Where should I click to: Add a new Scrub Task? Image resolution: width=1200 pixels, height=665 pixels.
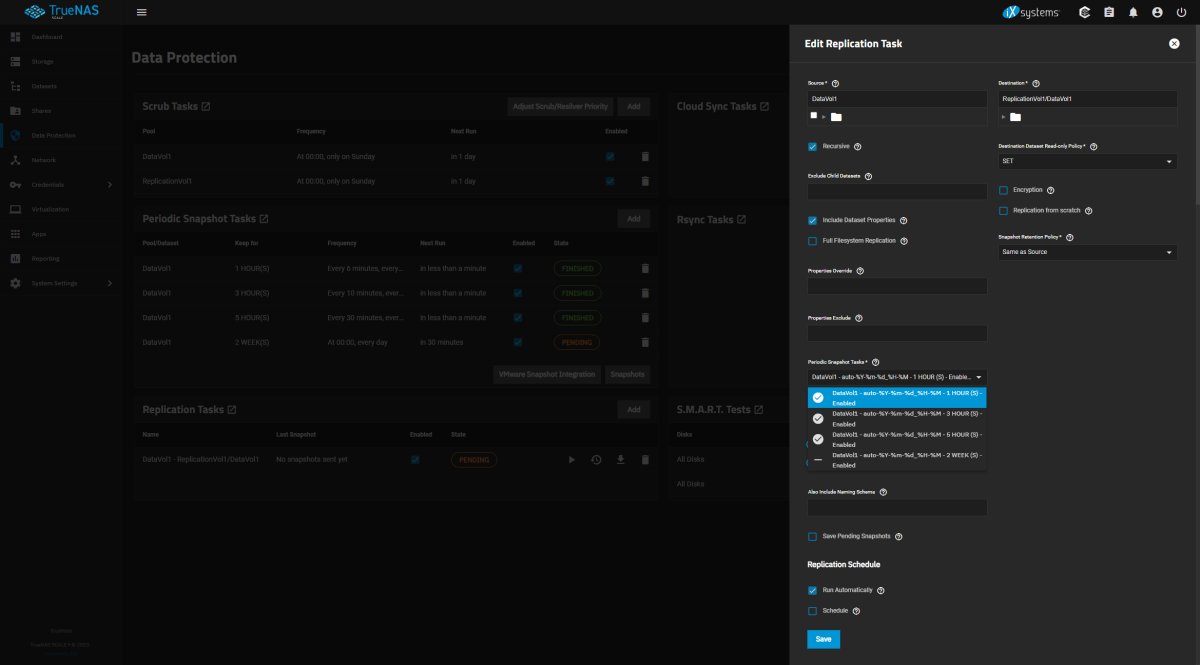point(634,106)
